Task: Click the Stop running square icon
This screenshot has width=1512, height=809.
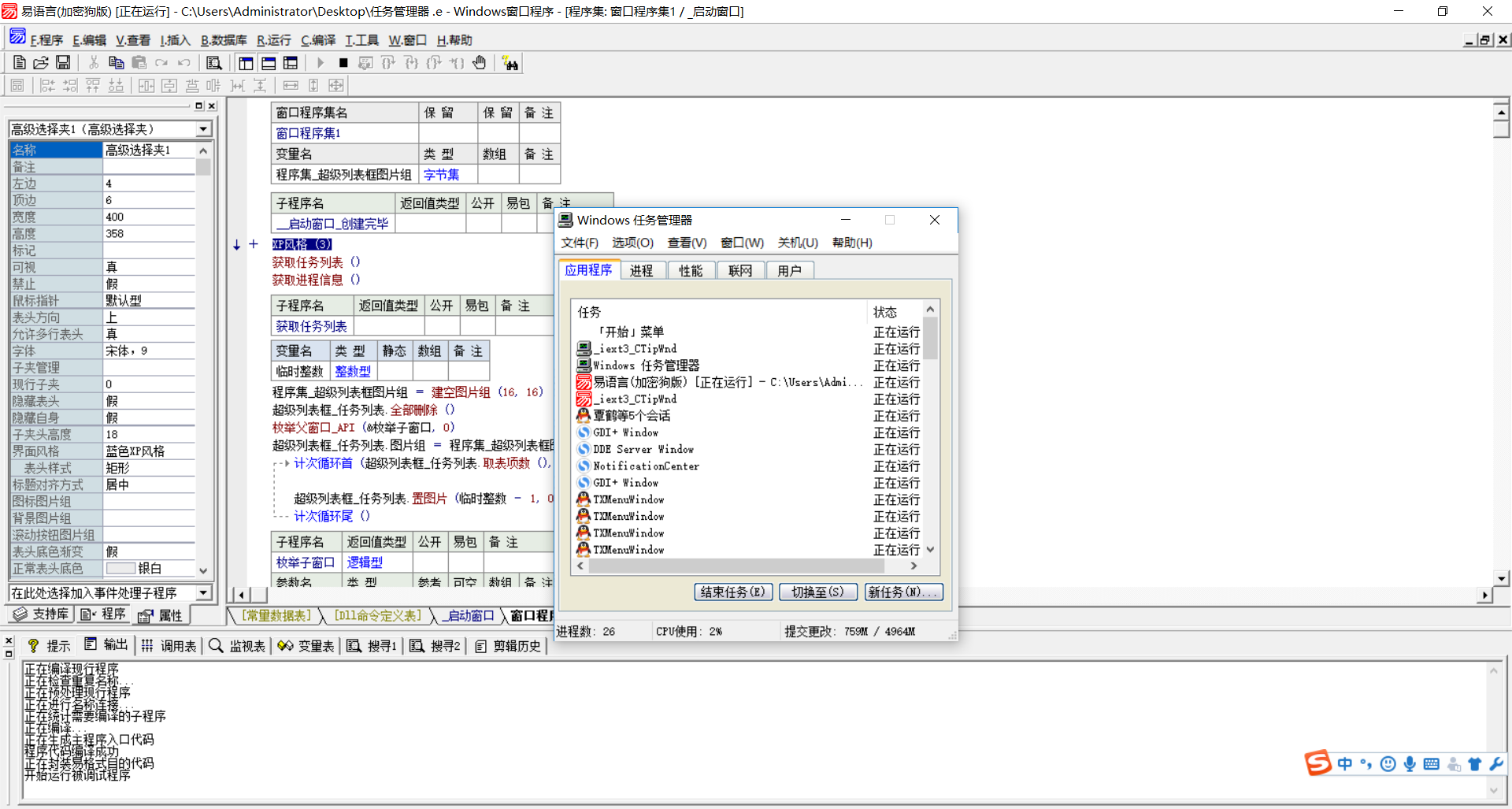Action: pos(343,62)
